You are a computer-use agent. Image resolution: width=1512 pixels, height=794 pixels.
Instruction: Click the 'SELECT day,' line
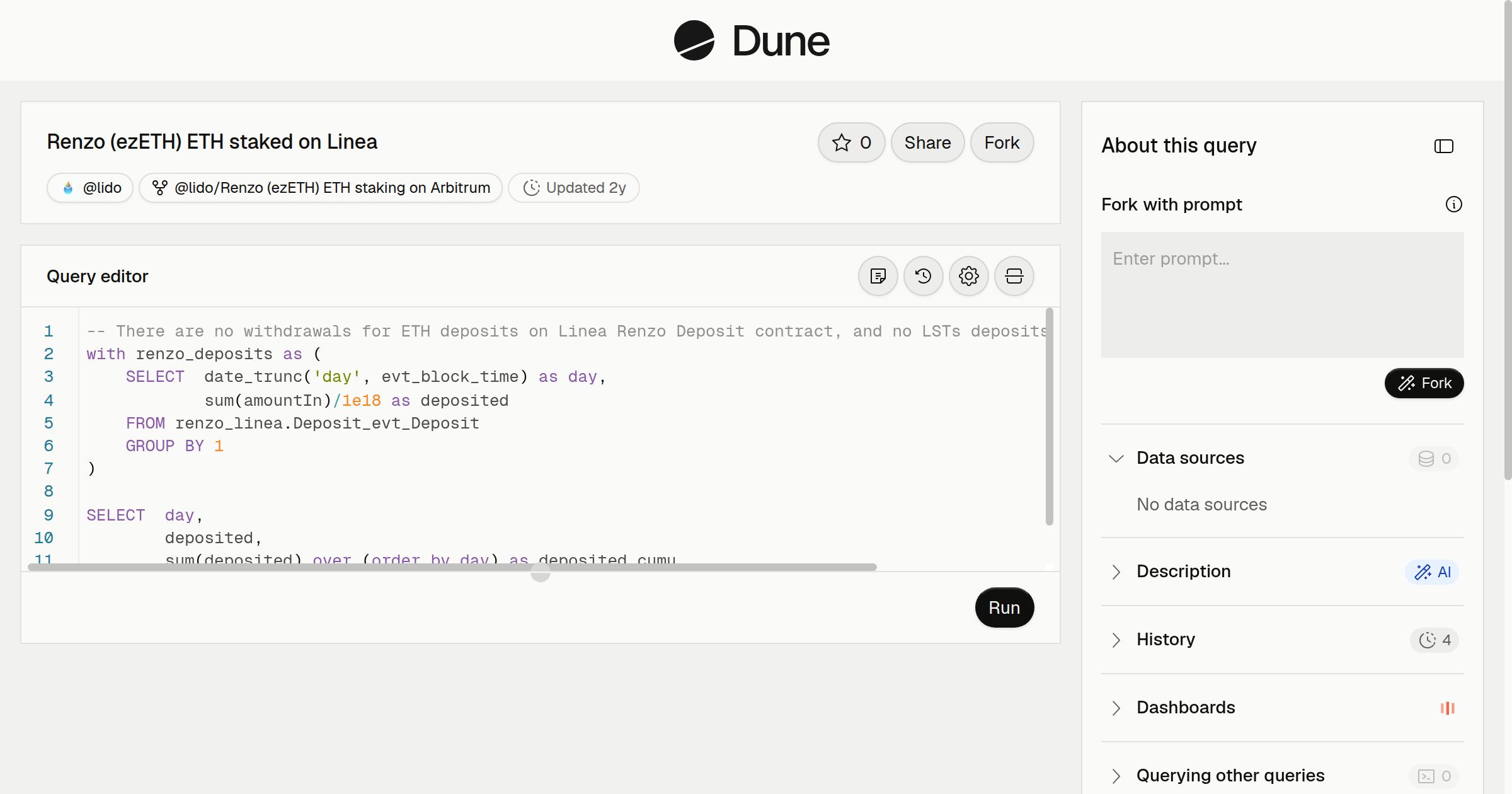coord(144,515)
